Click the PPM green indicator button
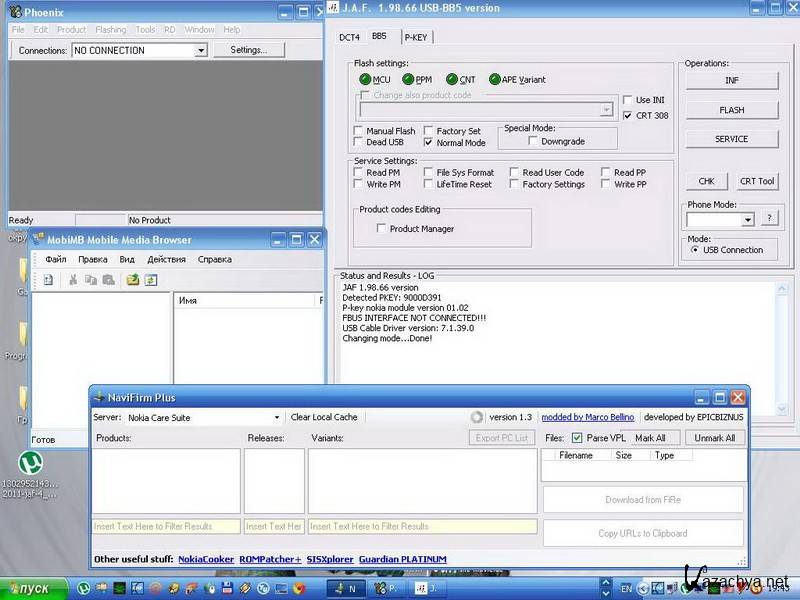This screenshot has width=800, height=600. (x=407, y=79)
